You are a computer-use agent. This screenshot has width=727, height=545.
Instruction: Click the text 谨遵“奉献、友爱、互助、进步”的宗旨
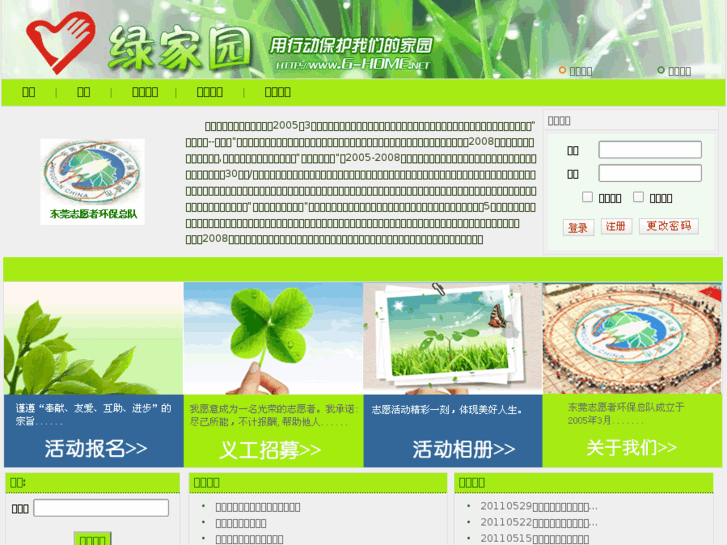pos(93,415)
